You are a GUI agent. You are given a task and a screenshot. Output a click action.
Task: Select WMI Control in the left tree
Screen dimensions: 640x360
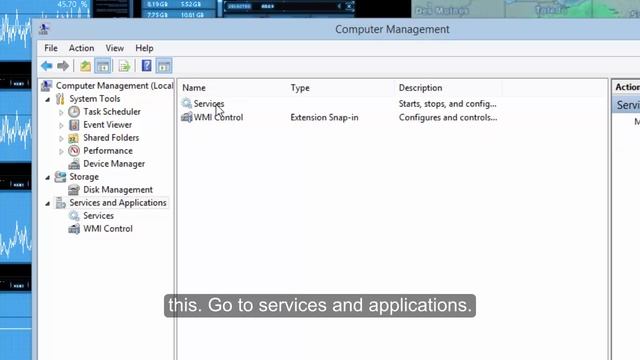(x=108, y=229)
